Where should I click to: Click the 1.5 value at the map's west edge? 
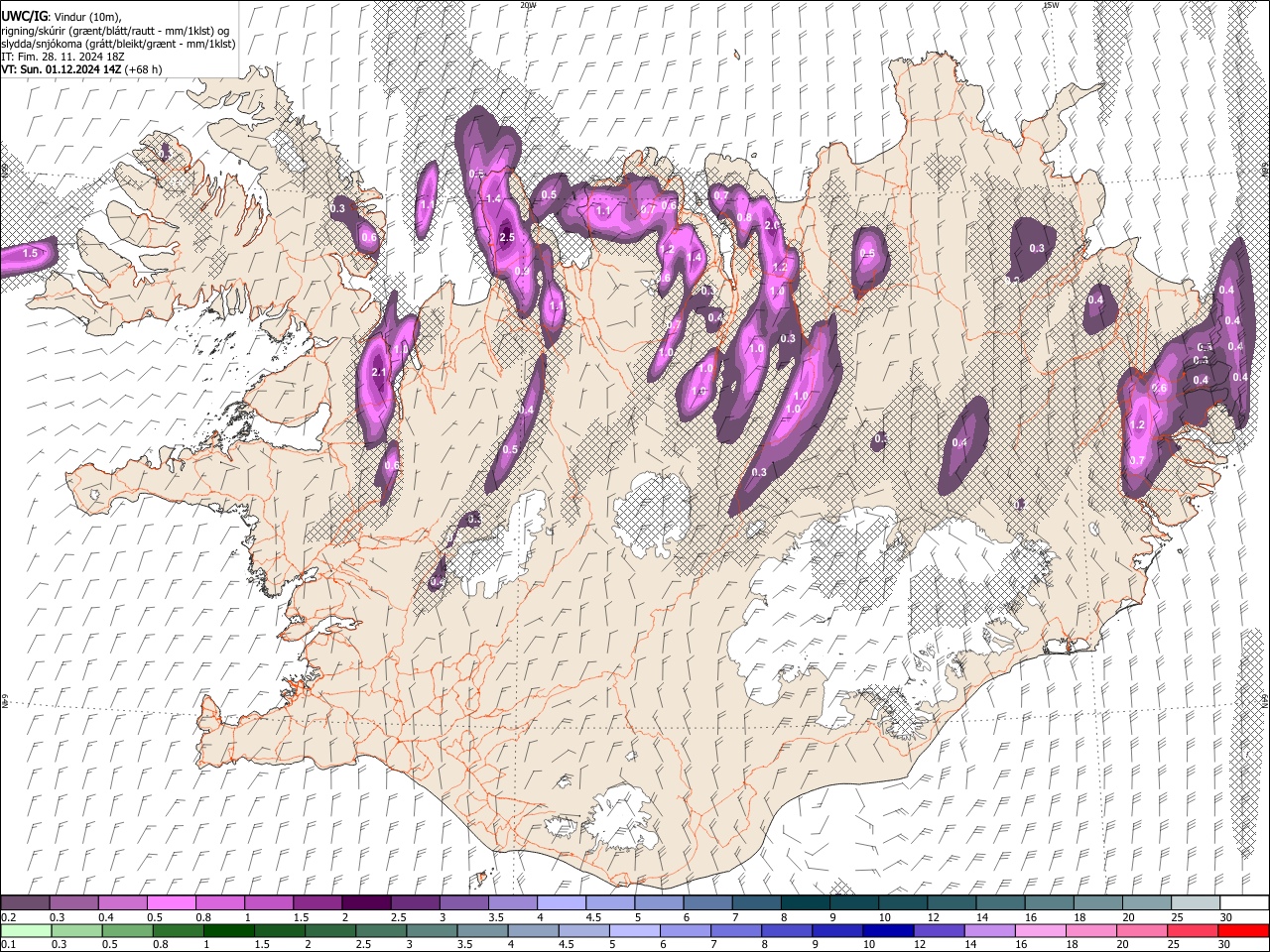tap(30, 254)
